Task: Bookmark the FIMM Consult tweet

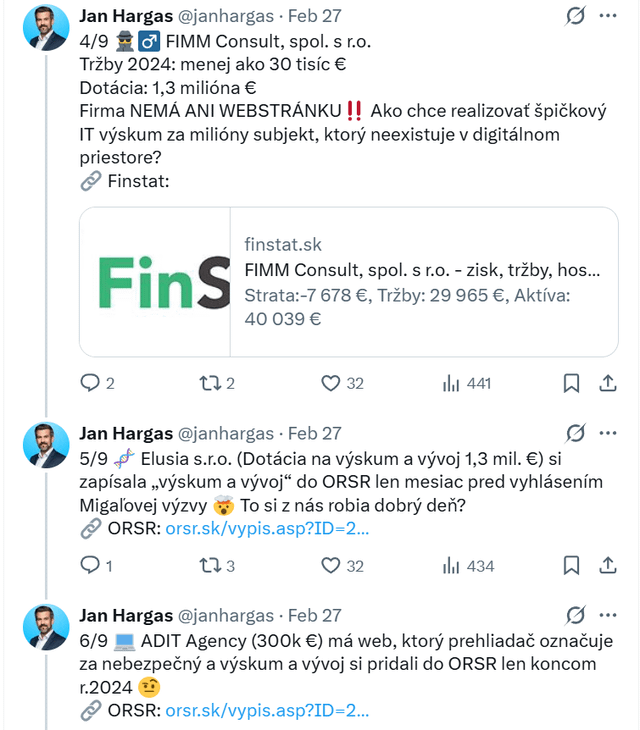Action: pos(571,383)
